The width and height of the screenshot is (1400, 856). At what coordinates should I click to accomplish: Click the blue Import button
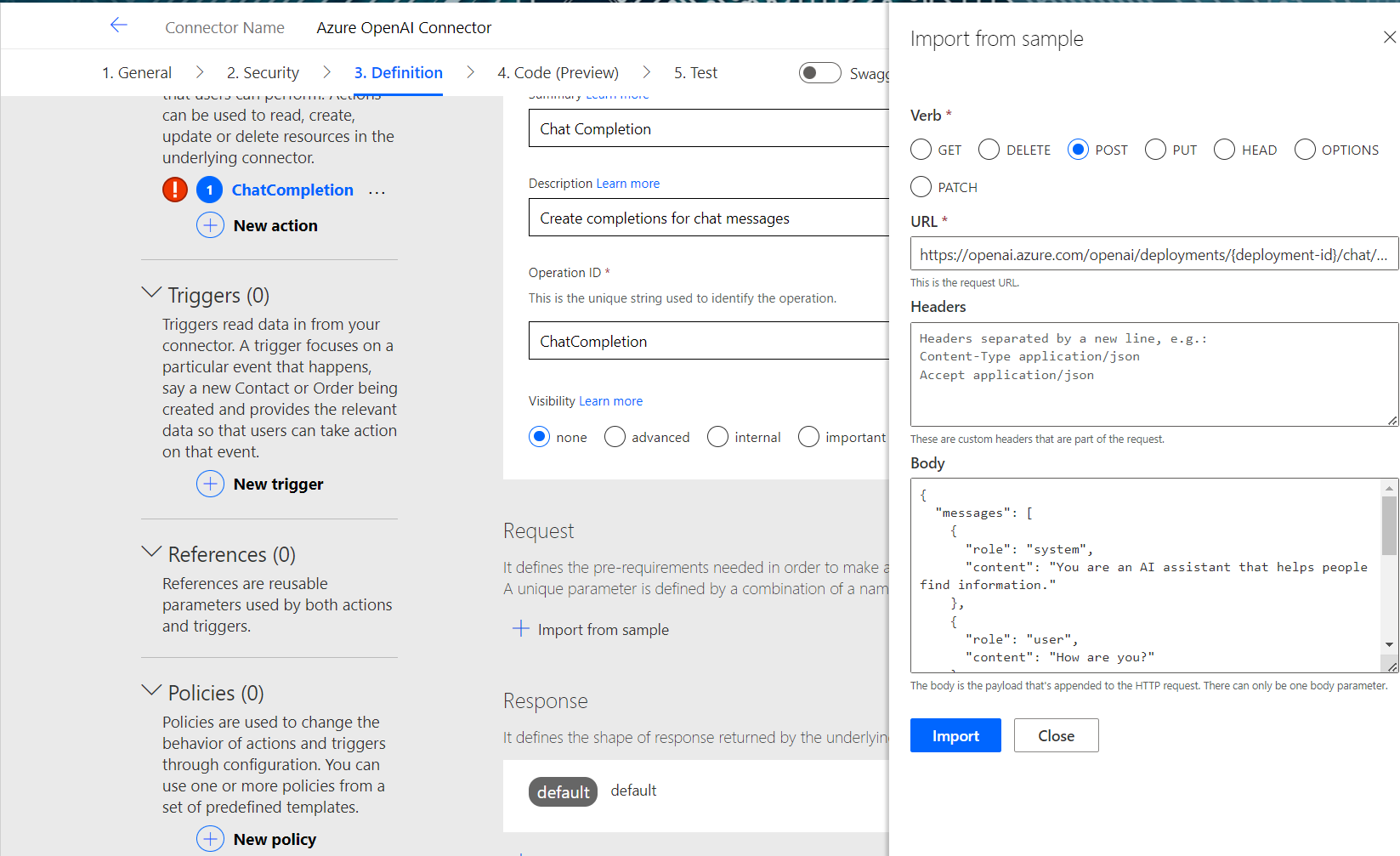pos(955,735)
